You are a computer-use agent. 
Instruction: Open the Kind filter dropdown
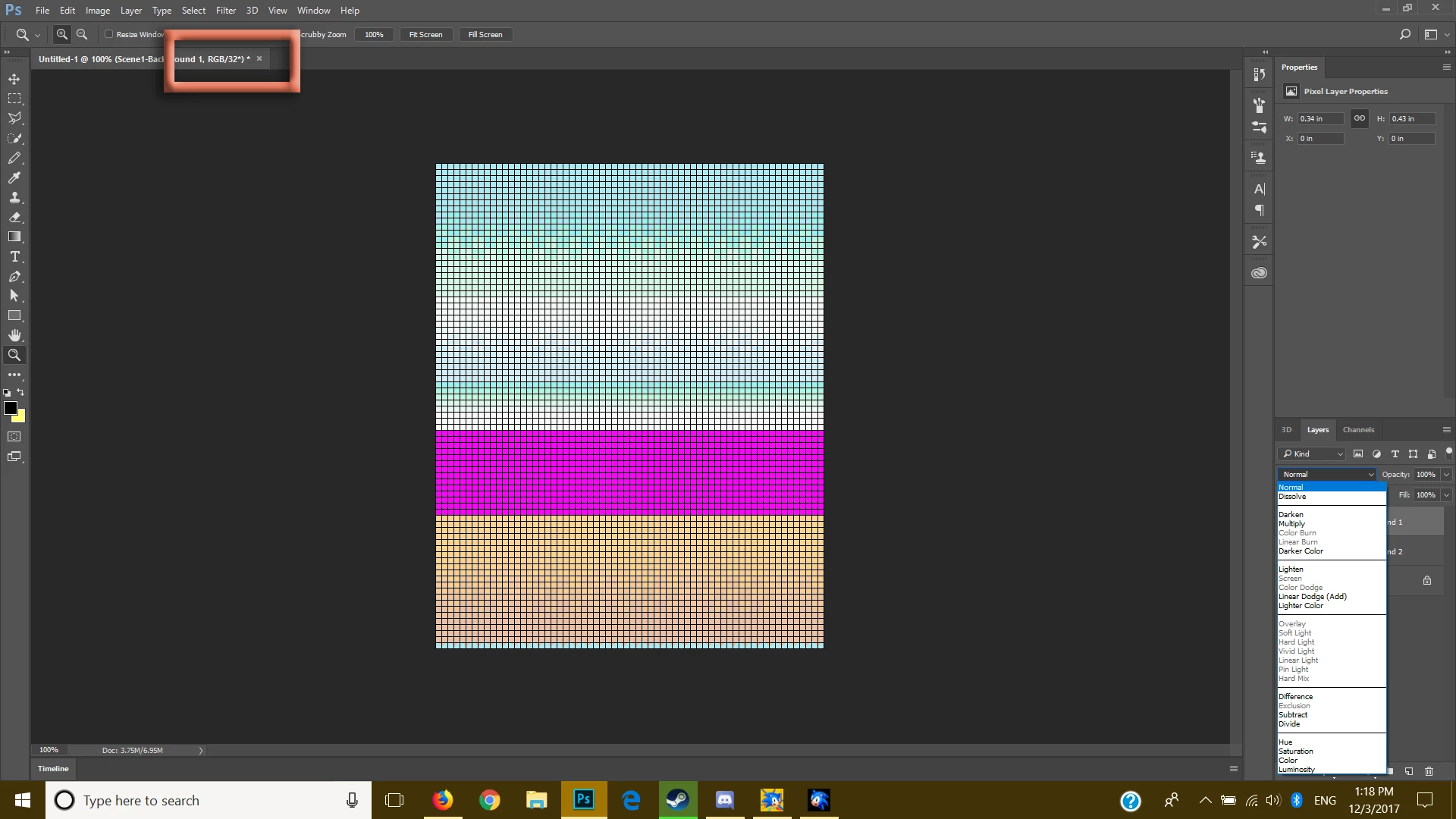1312,453
